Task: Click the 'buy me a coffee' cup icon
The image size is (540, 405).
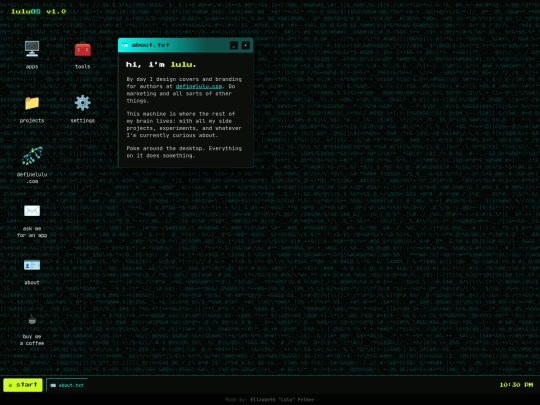Action: 32,320
